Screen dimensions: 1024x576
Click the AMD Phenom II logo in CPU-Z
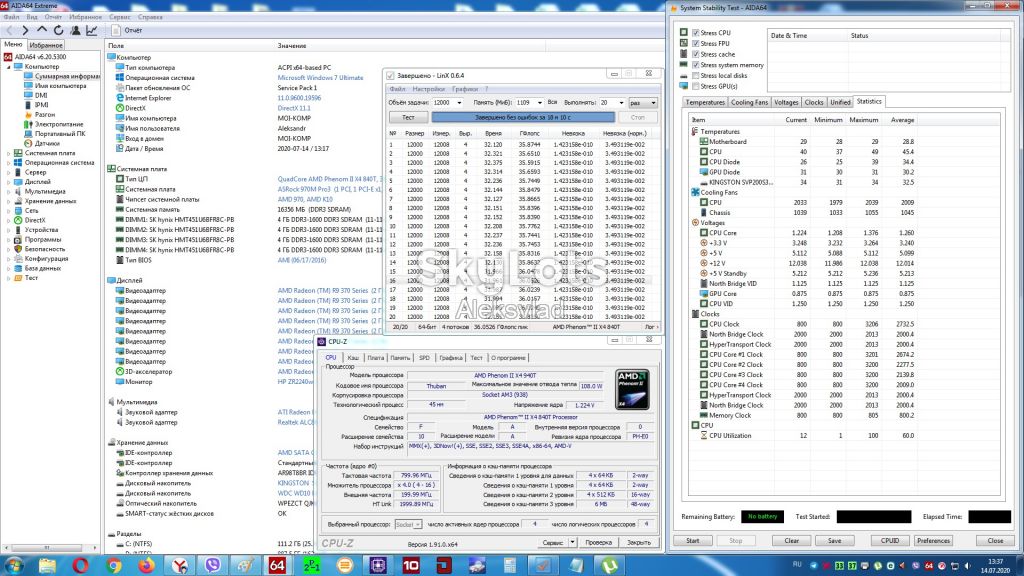pyautogui.click(x=632, y=389)
